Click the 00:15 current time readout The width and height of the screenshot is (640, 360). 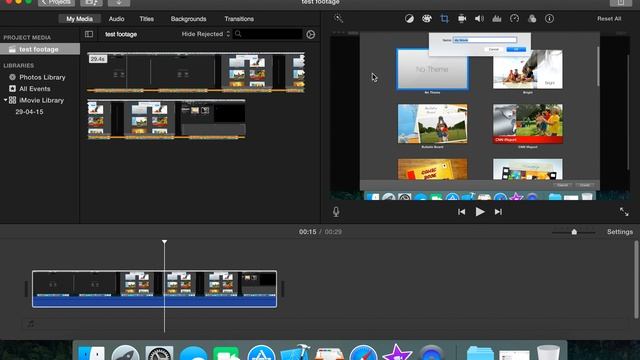(307, 232)
